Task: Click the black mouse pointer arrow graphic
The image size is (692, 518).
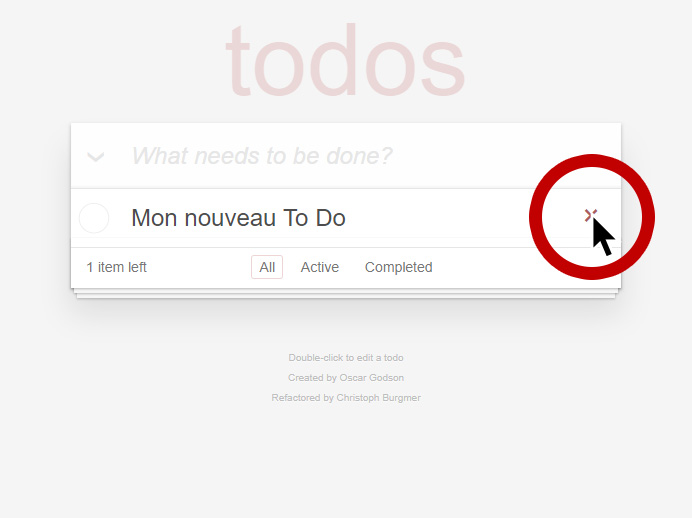Action: coord(603,237)
